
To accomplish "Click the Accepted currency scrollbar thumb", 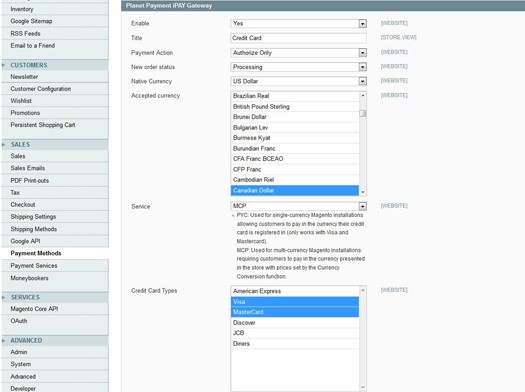I will click(363, 113).
